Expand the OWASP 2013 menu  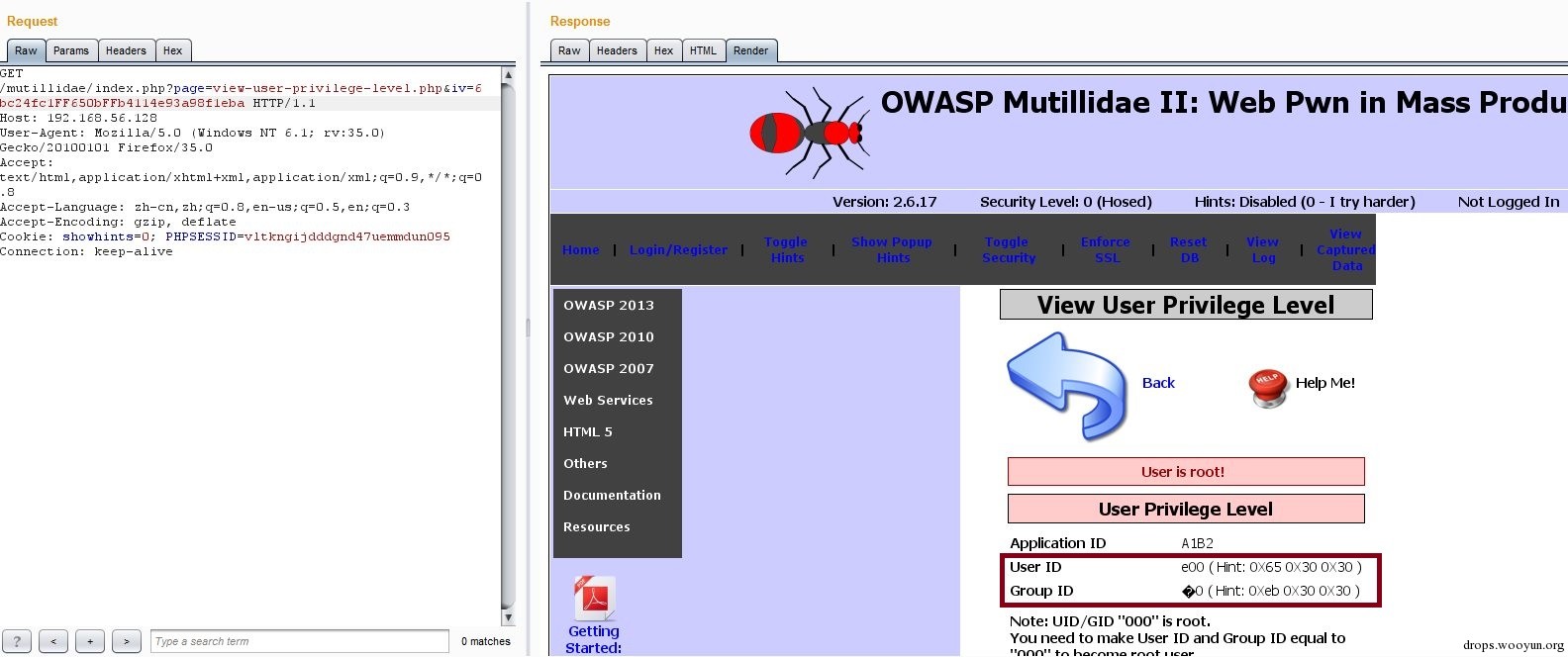pyautogui.click(x=609, y=305)
